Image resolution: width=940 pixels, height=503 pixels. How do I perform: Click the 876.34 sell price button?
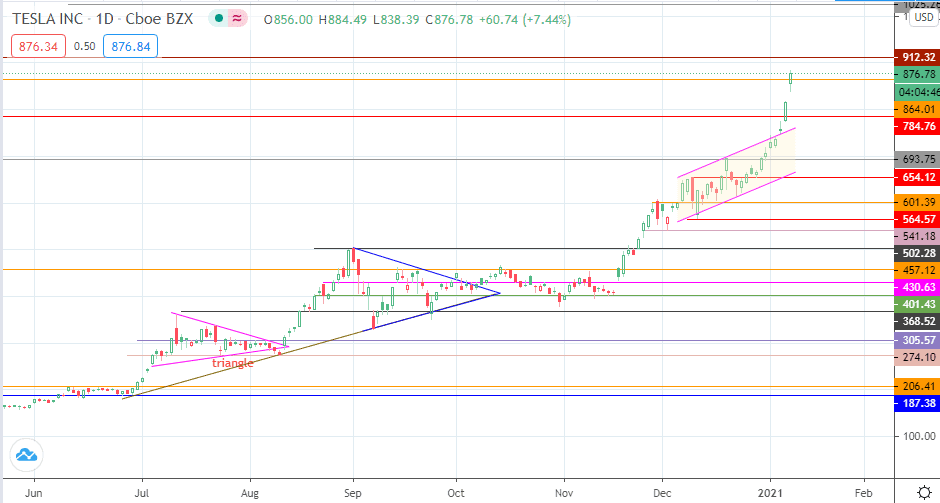pos(38,46)
